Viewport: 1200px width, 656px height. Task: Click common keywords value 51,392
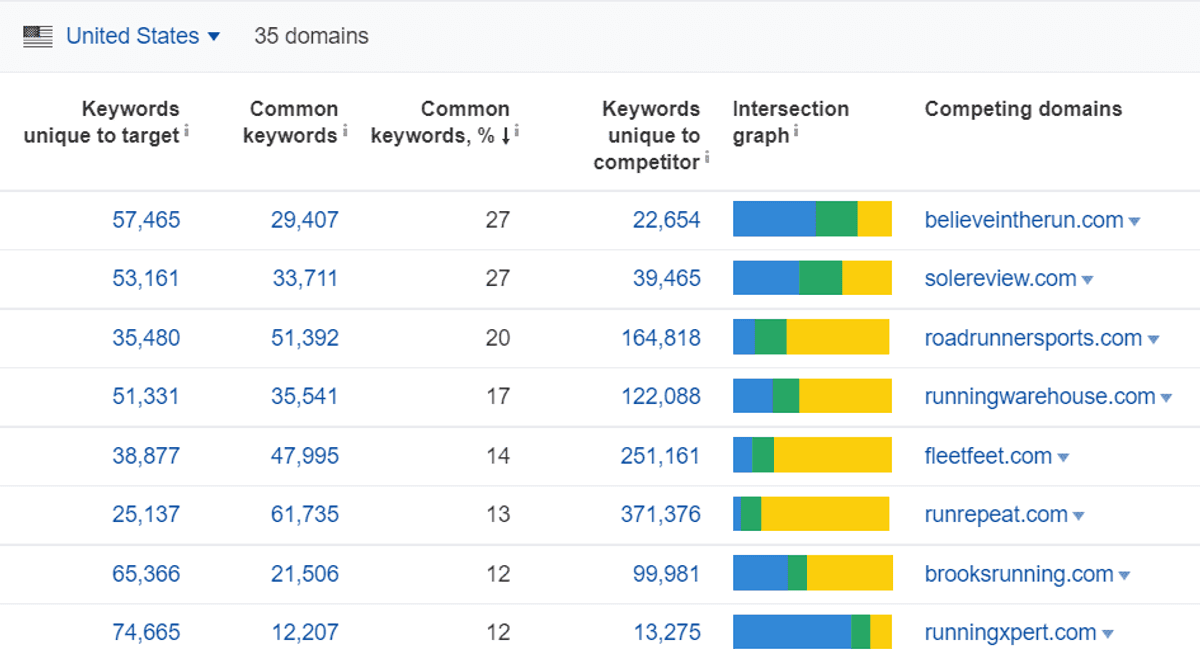(304, 338)
